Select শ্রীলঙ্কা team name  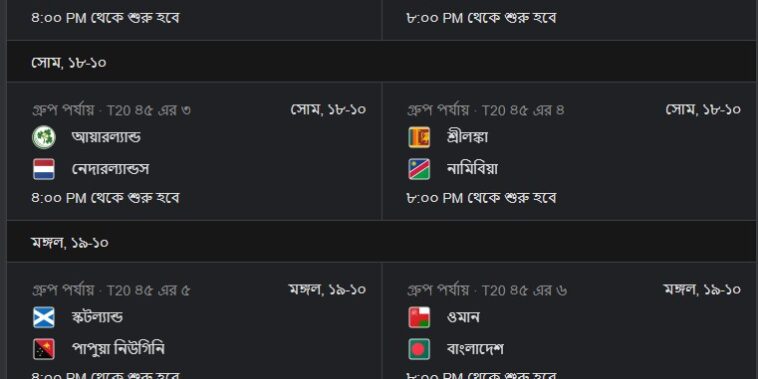tap(467, 137)
